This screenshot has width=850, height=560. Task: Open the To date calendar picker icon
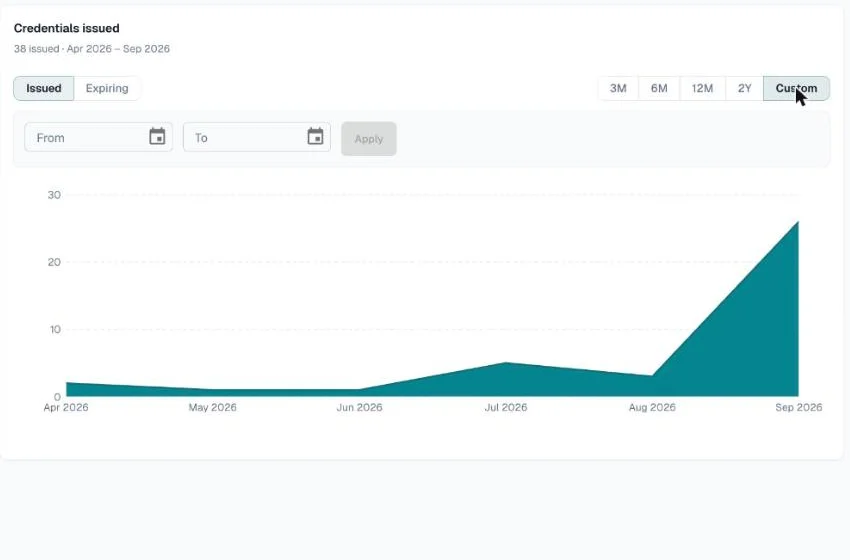(x=315, y=137)
